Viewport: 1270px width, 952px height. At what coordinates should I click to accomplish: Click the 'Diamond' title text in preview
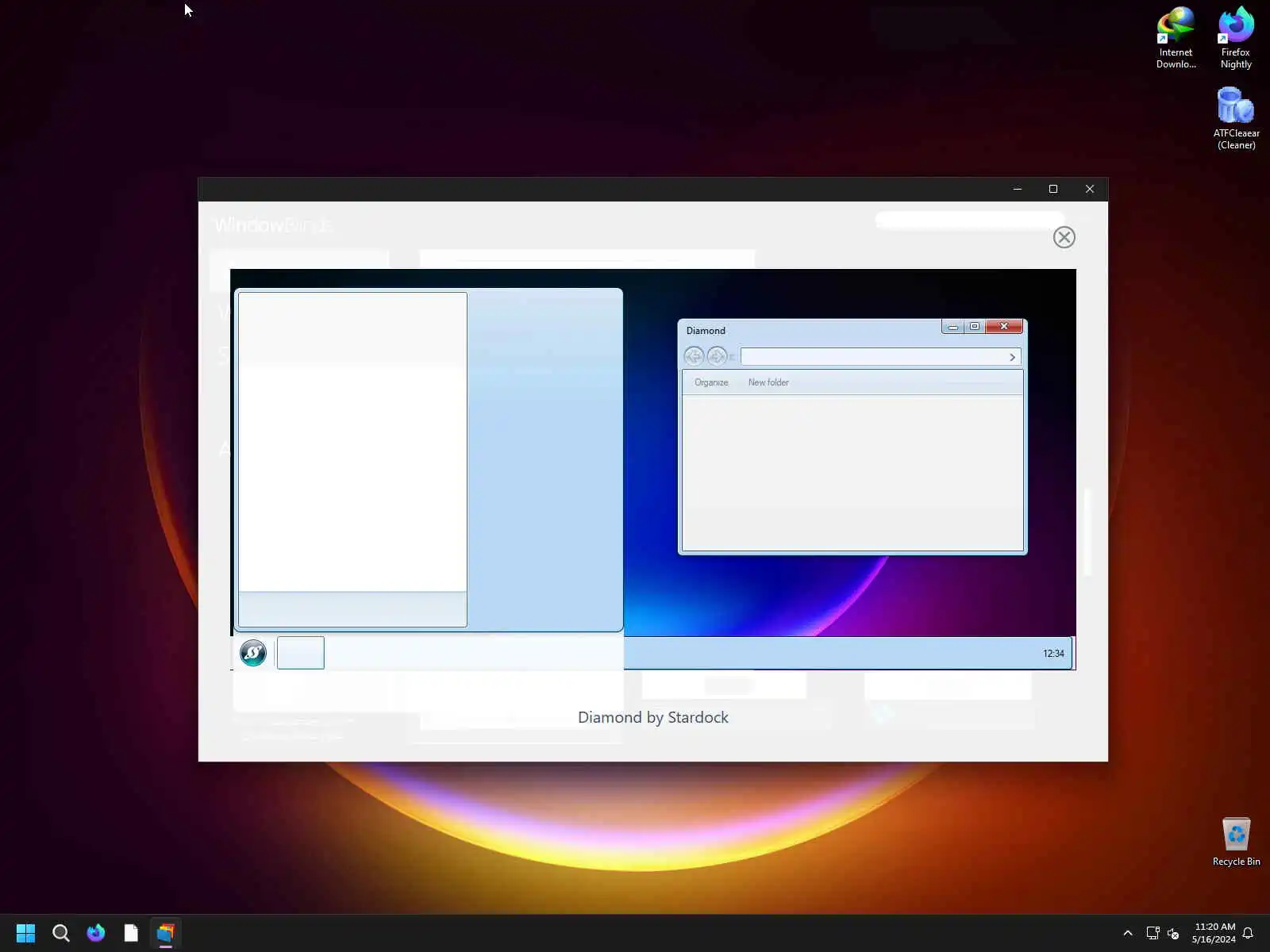(706, 331)
